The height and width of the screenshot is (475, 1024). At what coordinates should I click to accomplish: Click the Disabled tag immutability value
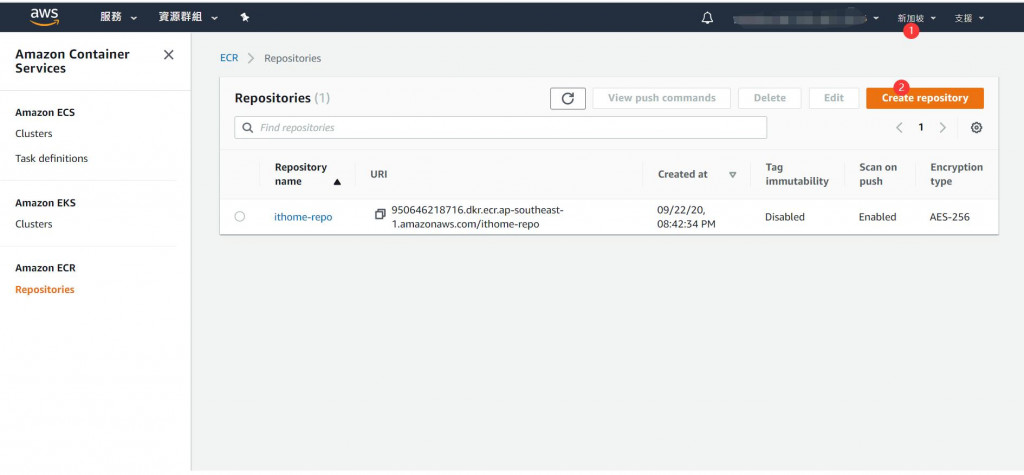[785, 217]
